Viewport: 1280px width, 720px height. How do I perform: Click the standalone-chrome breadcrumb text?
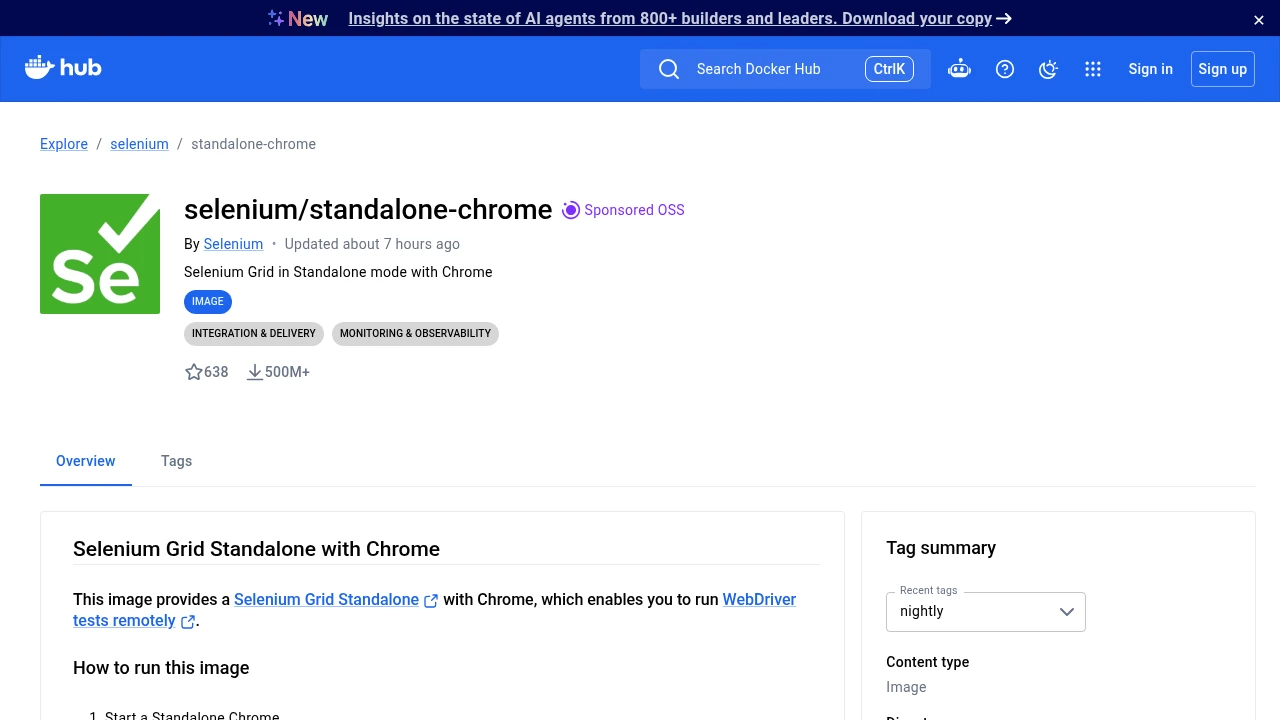pos(253,144)
